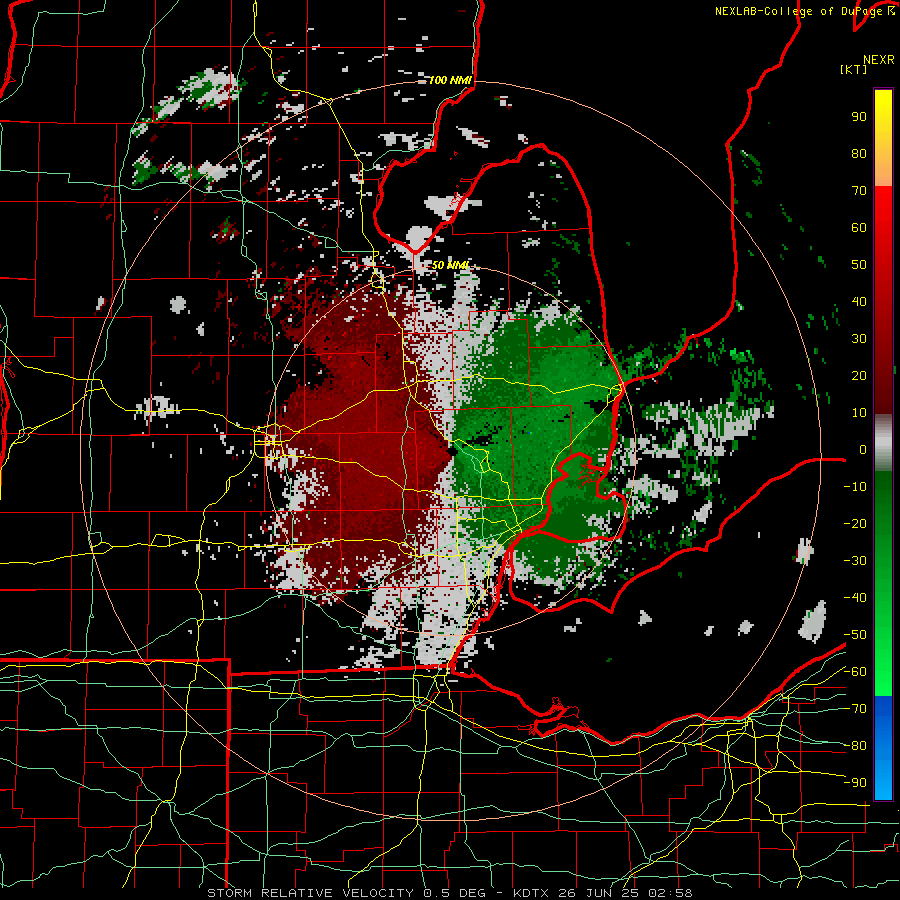Screen dimensions: 900x900
Task: Click the yellow segment of the velocity scale
Action: 883,138
